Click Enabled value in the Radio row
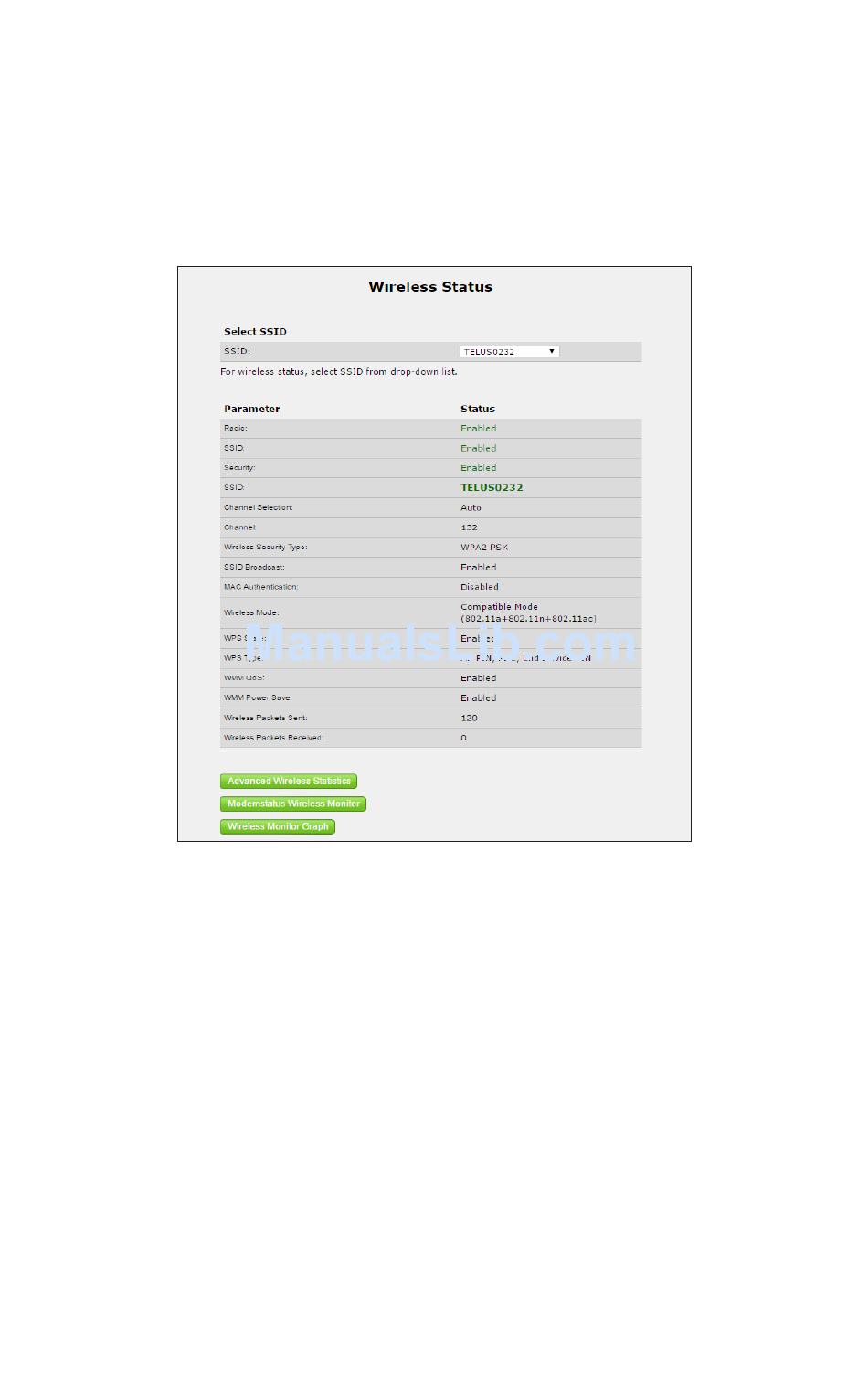Viewport: 868px width, 1384px height. [x=479, y=429]
